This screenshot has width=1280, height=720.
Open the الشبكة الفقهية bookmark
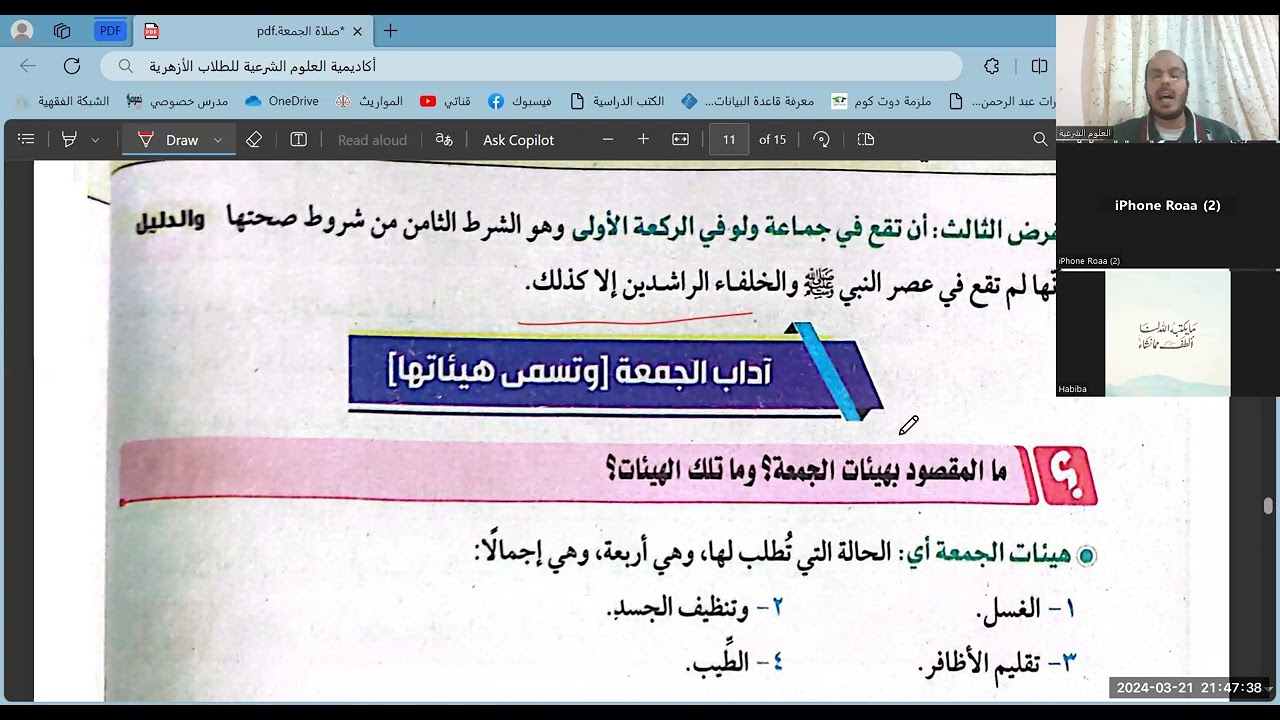(x=62, y=101)
